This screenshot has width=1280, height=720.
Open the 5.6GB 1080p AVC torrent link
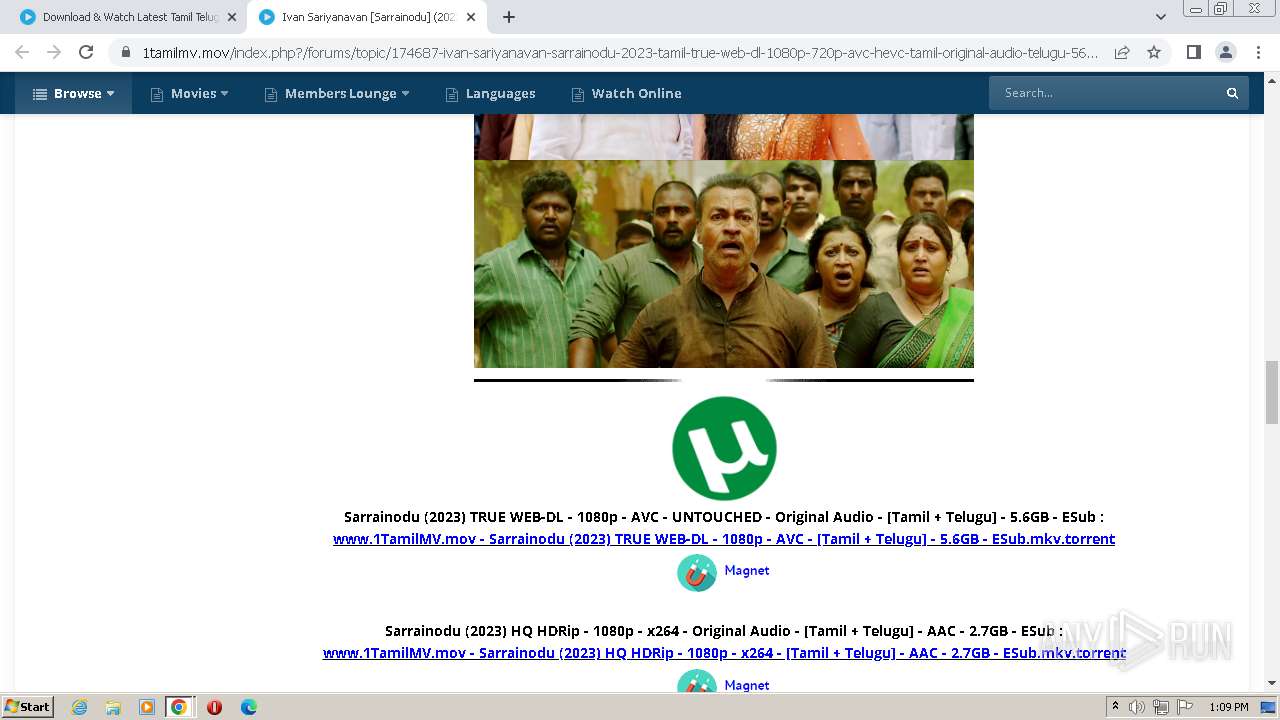(724, 538)
